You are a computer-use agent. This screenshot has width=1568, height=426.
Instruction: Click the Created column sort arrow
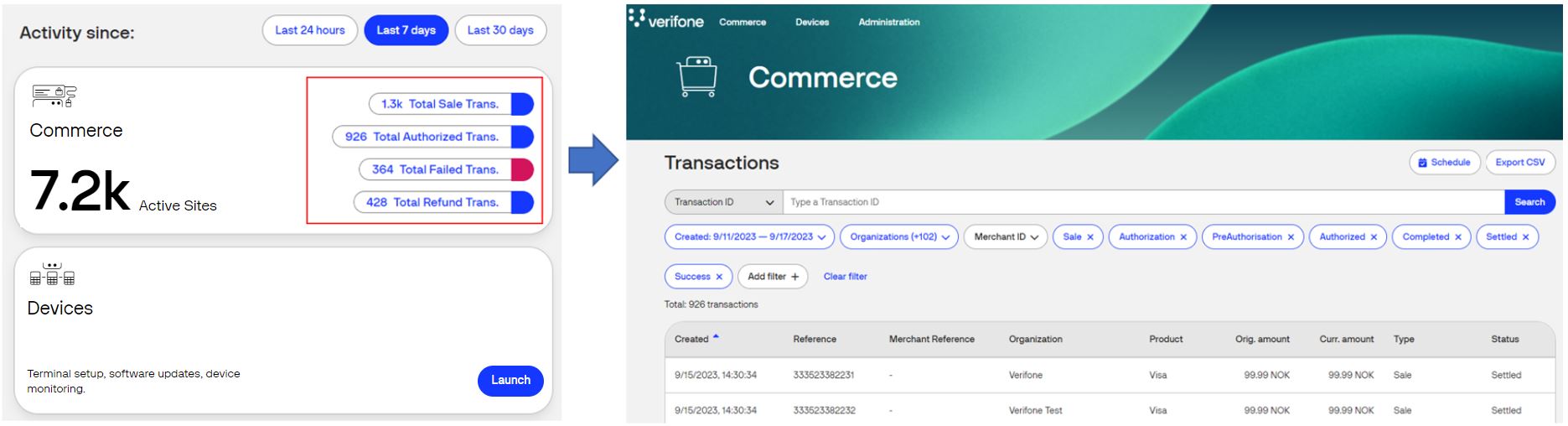tap(716, 336)
